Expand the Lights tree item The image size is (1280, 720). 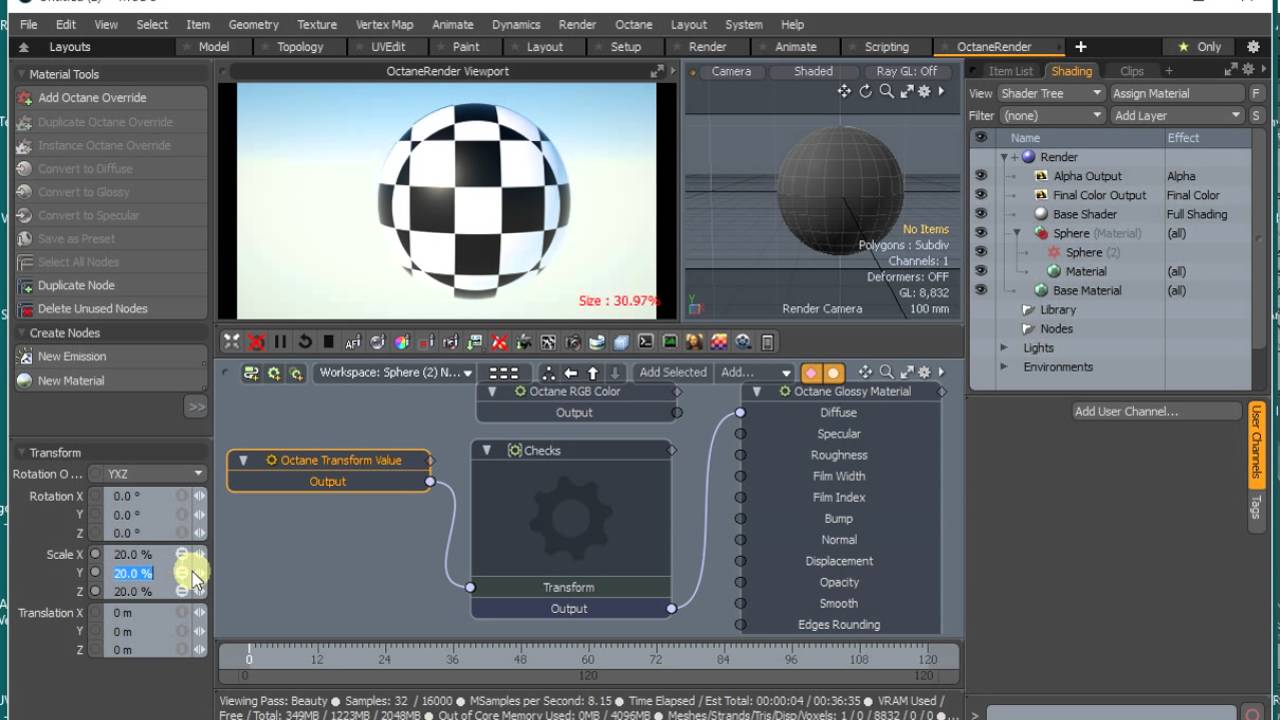click(1004, 348)
